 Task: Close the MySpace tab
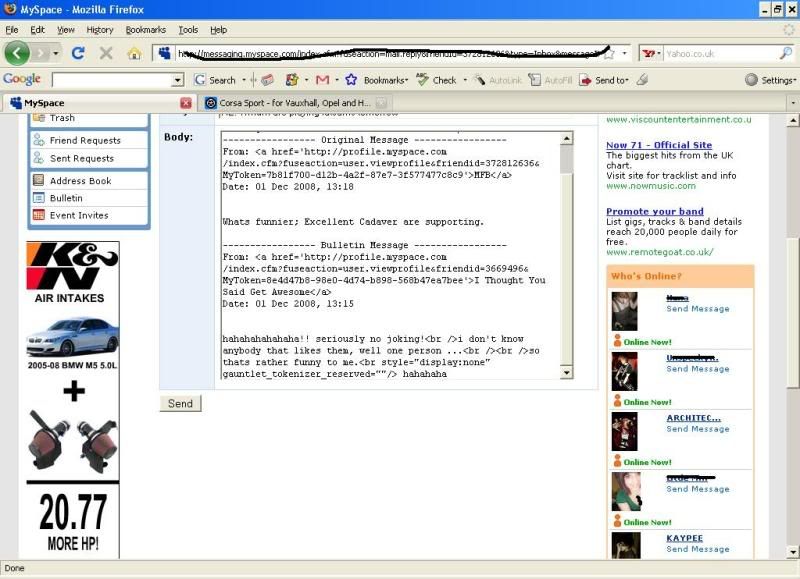click(186, 103)
